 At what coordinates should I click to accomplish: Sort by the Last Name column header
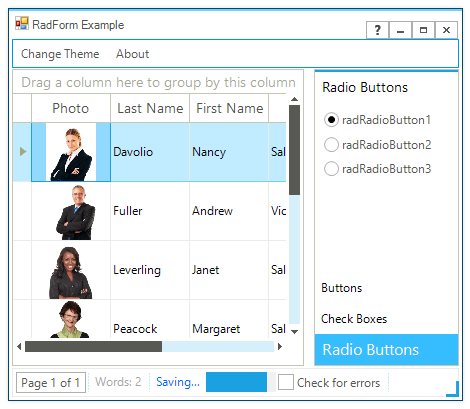(x=150, y=108)
